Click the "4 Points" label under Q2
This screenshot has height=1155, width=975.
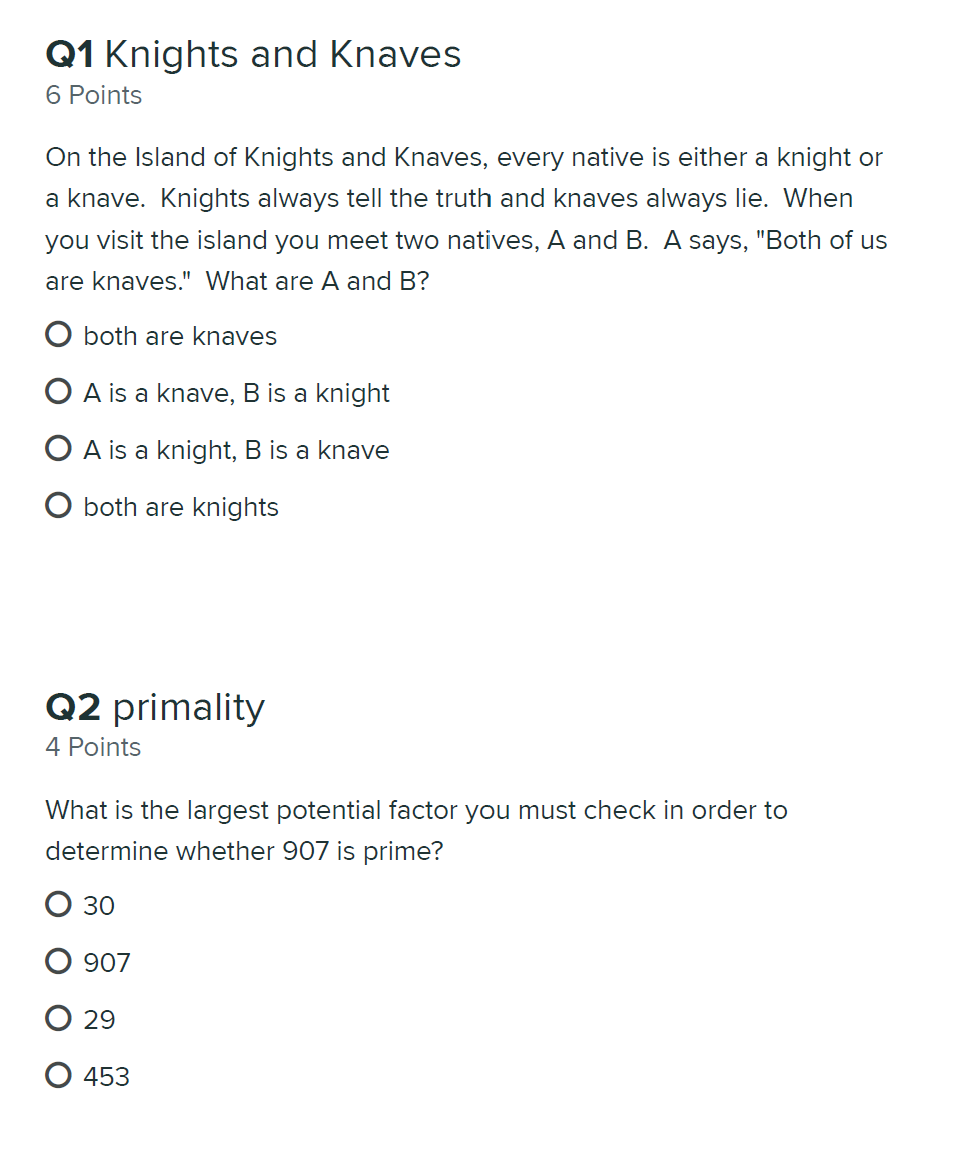coord(93,747)
